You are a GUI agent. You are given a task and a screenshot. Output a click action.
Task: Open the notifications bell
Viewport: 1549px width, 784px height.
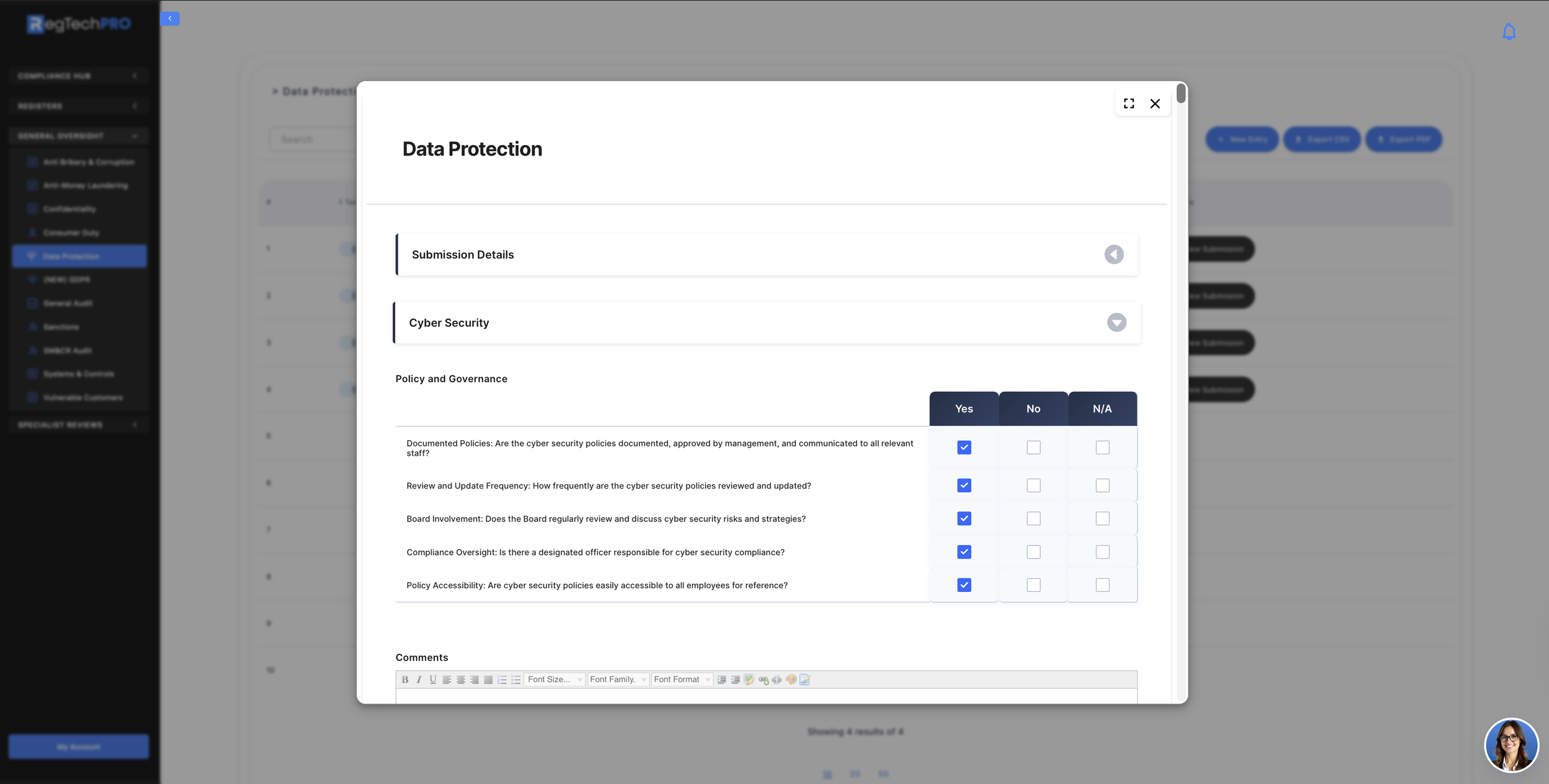tap(1509, 32)
